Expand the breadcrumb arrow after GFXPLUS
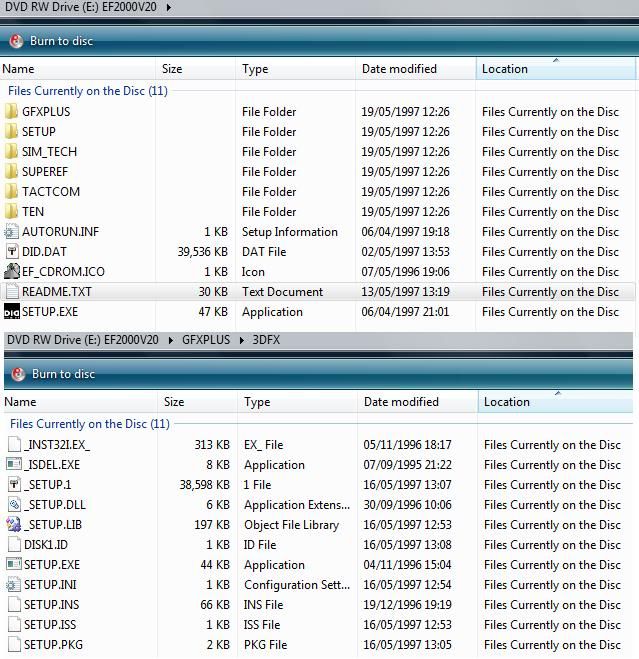This screenshot has width=639, height=659. (240, 340)
